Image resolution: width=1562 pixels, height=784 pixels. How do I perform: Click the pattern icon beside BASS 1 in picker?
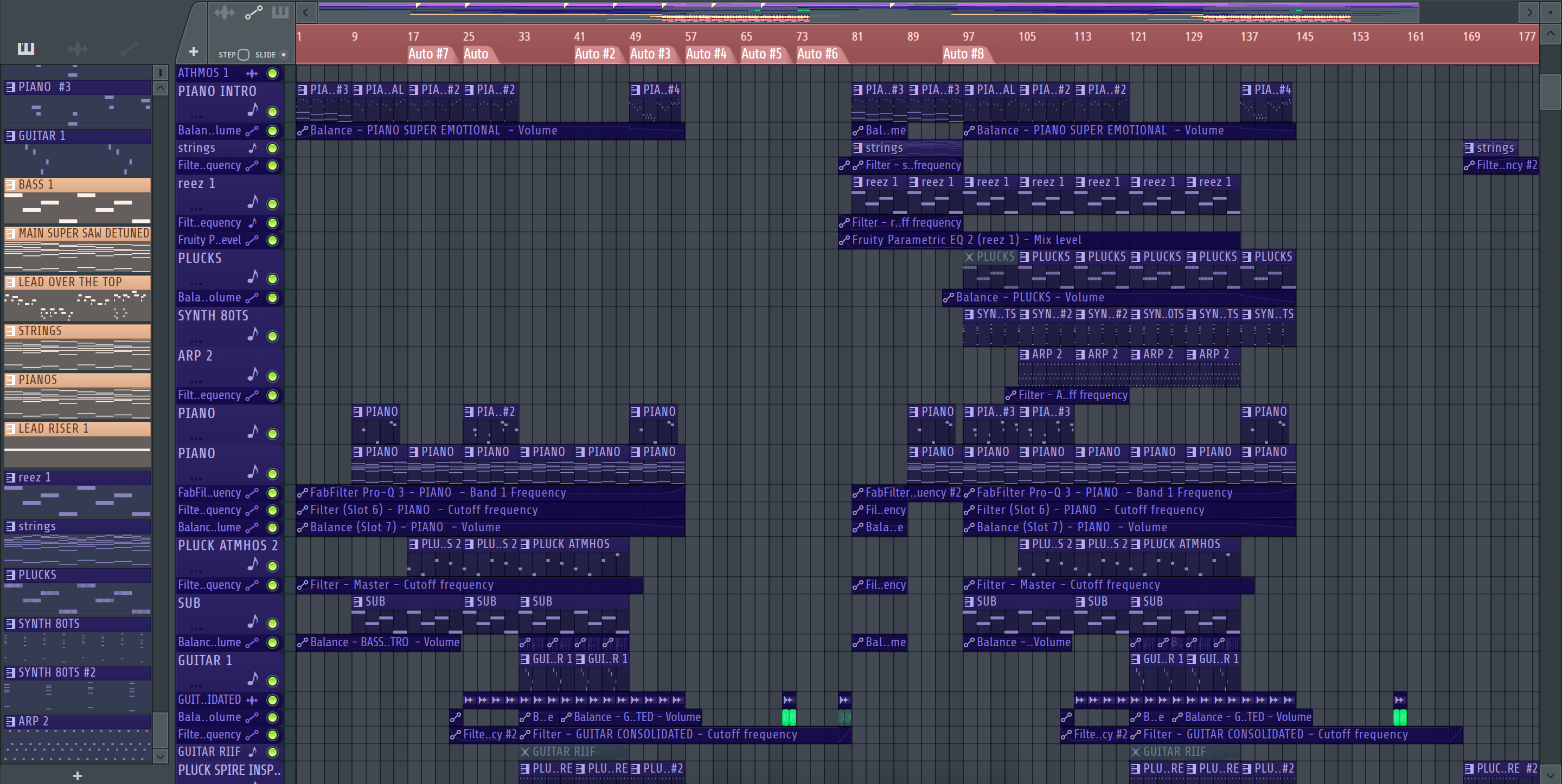pos(11,184)
